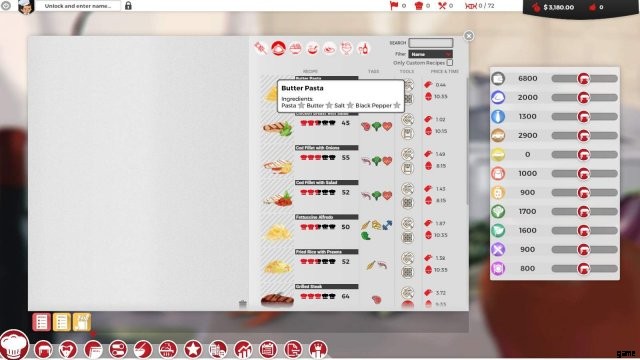Viewport: 640px width, 360px height.
Task: Open the chef hat main menu button
Action: pyautogui.click(x=14, y=344)
